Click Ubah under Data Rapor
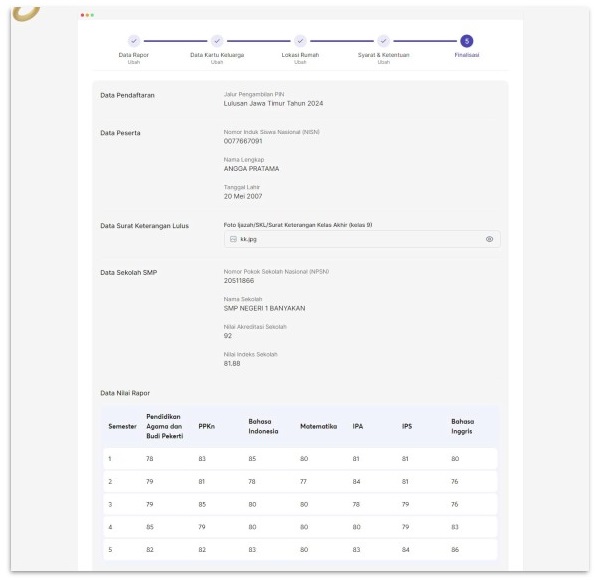Screen dimensions: 601x580 pos(134,62)
